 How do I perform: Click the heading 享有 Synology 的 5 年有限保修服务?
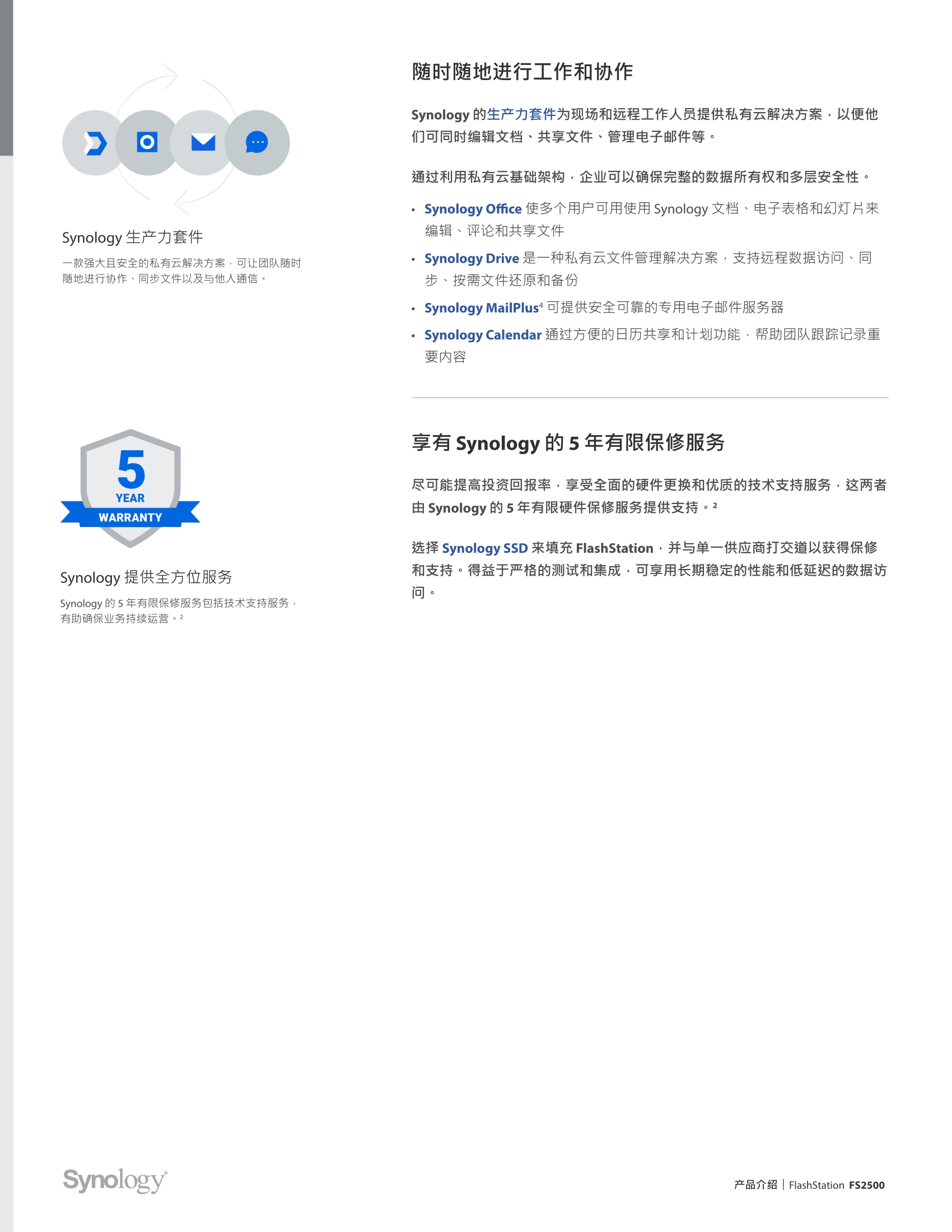click(568, 443)
